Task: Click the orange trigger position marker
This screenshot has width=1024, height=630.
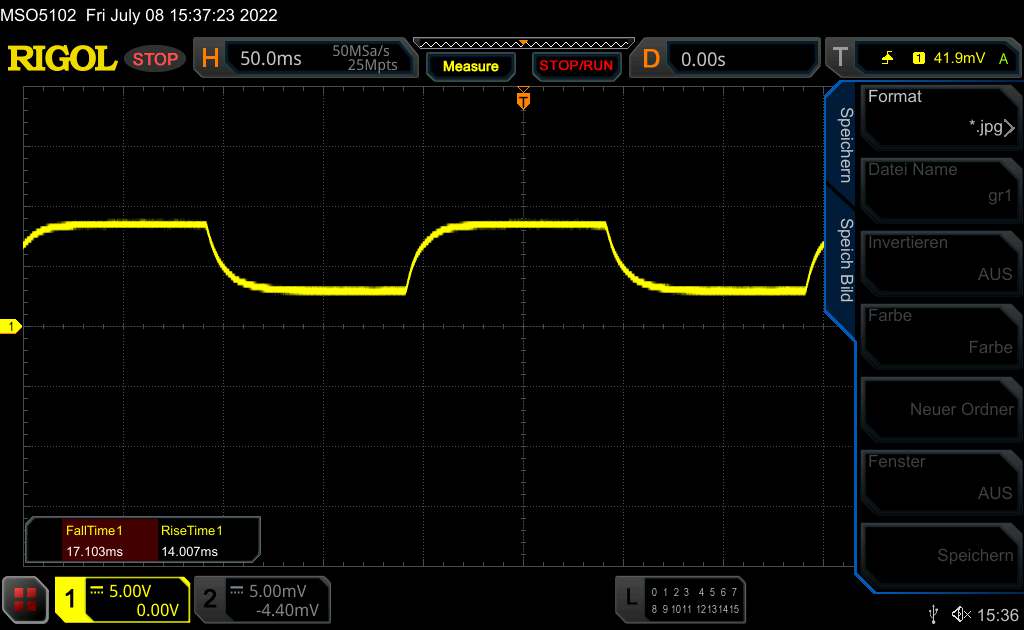Action: point(522,99)
